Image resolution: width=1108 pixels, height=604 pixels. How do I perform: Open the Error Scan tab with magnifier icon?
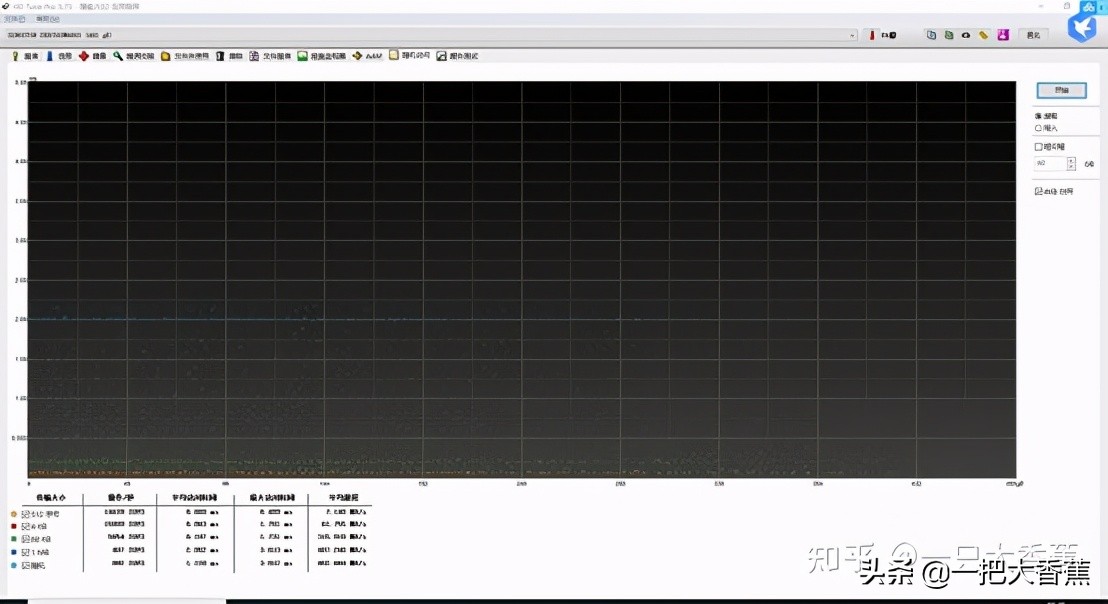[134, 56]
